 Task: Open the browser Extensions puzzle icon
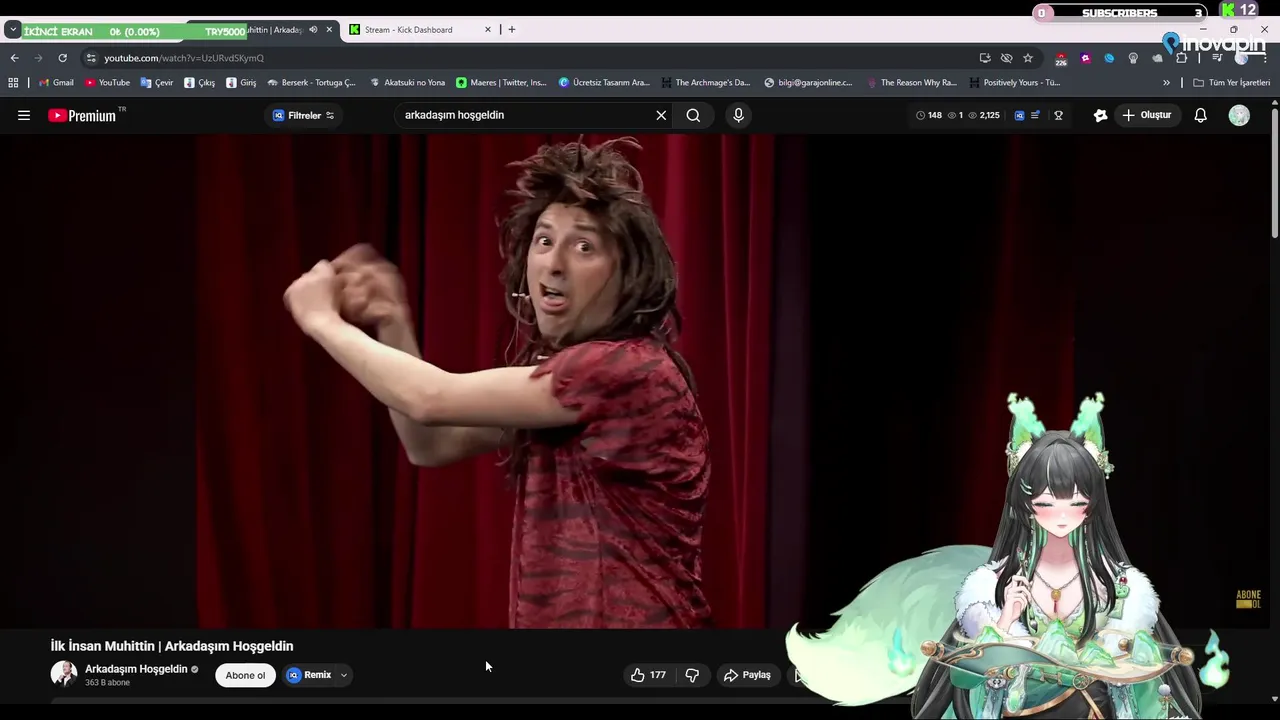[1181, 58]
